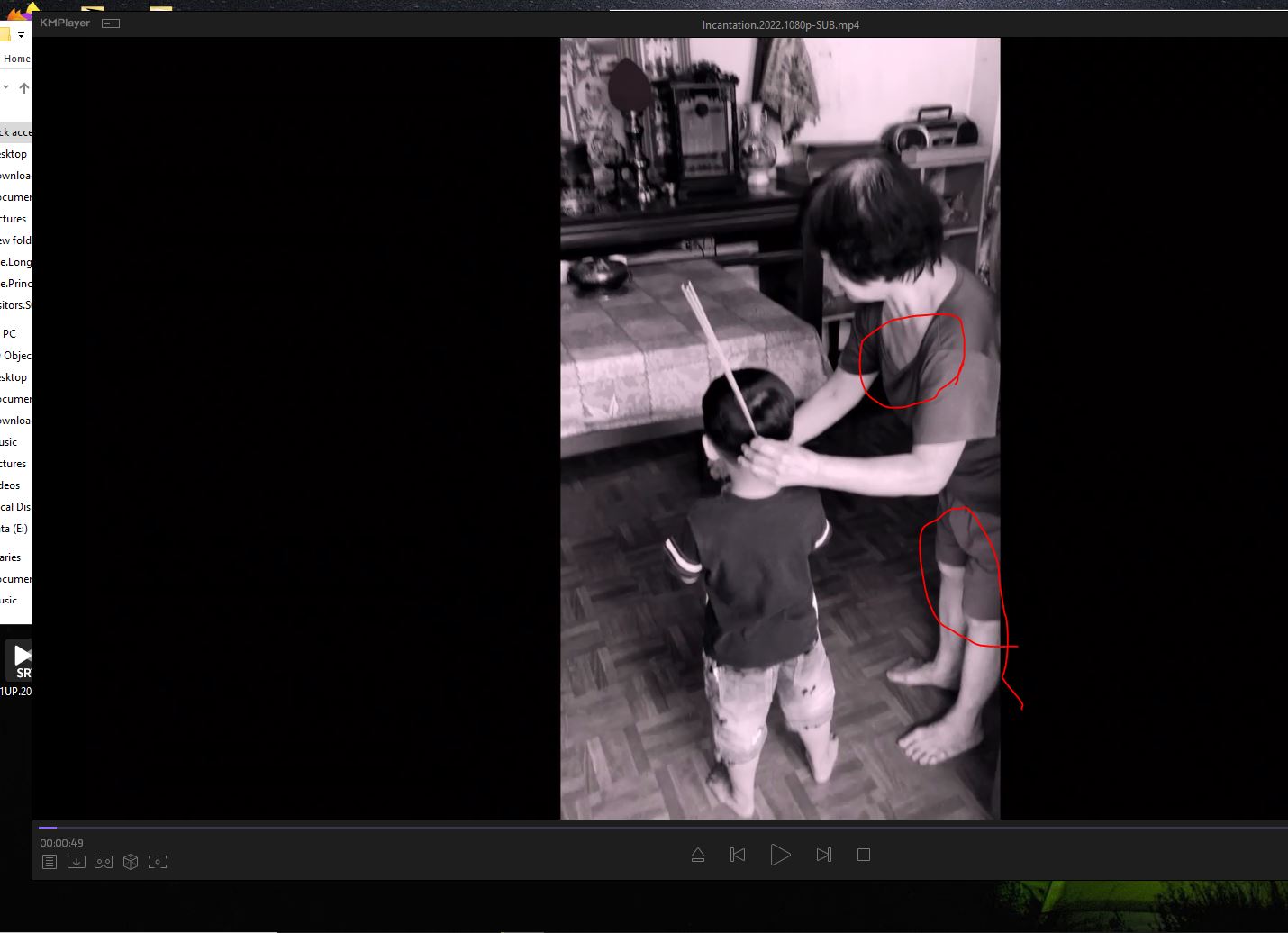Toggle compact mode icon beside KMPlayer
Screen dimensions: 1288x933
coord(111,23)
